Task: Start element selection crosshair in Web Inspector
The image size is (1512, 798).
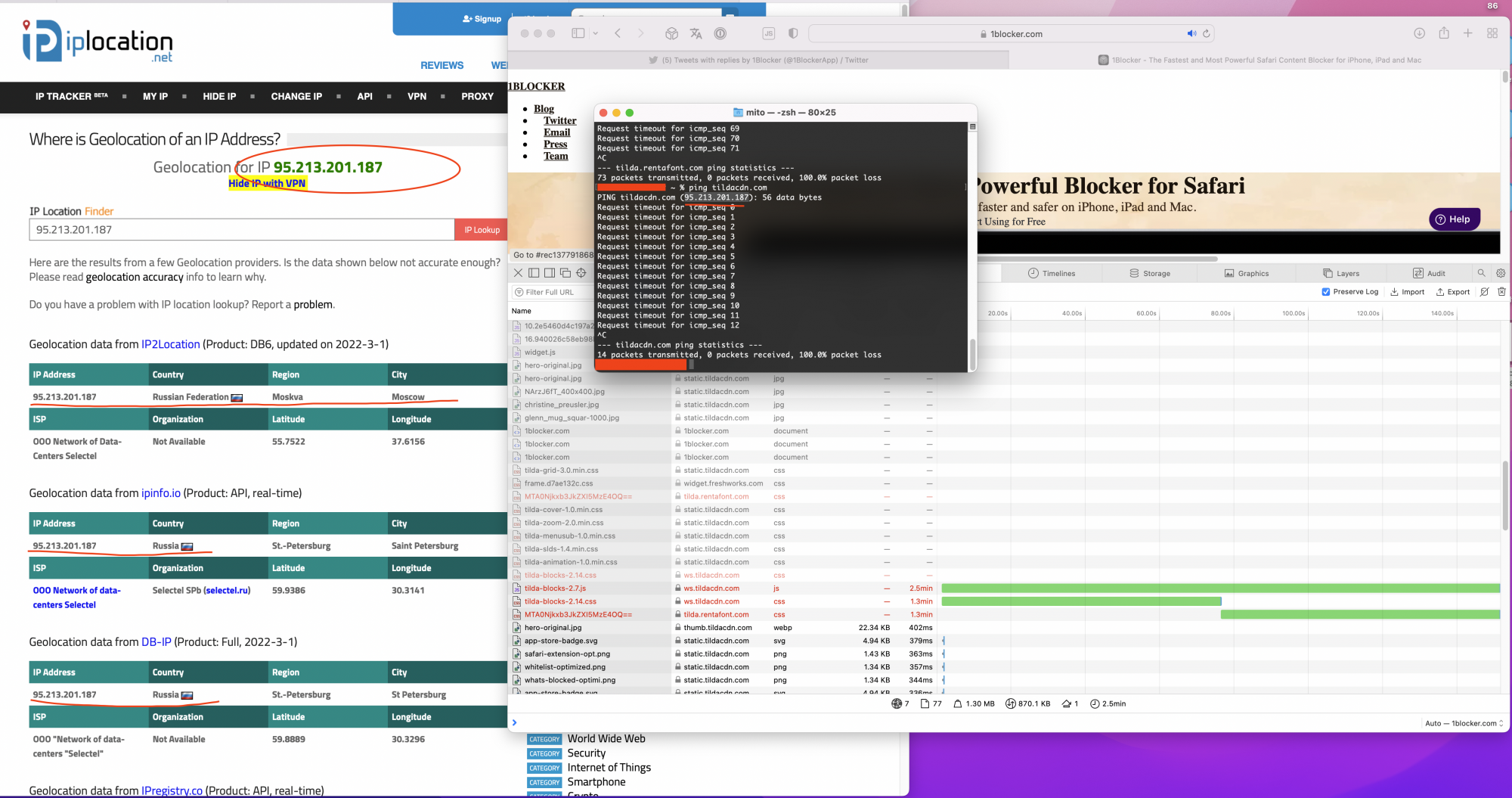Action: [x=581, y=273]
